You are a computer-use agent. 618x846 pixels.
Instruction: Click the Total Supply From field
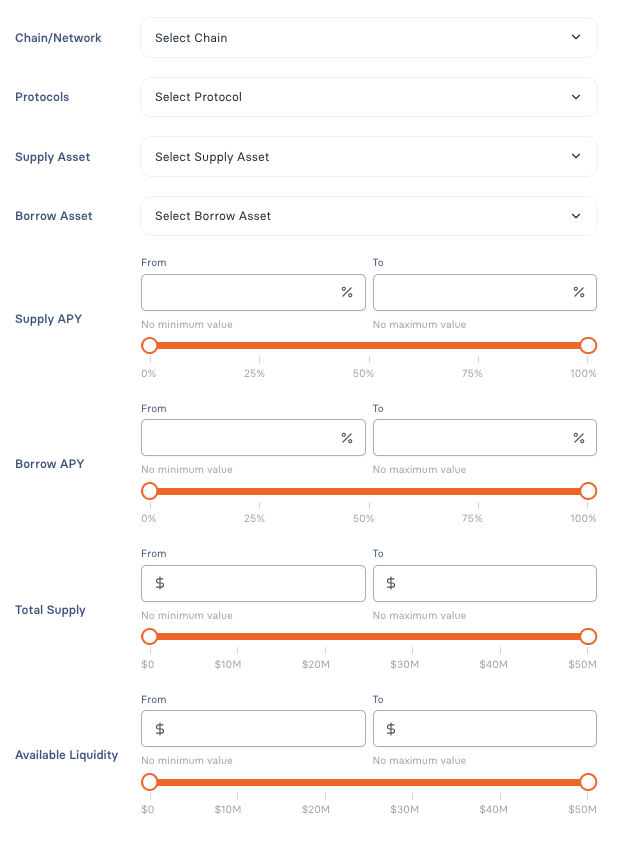click(260, 584)
